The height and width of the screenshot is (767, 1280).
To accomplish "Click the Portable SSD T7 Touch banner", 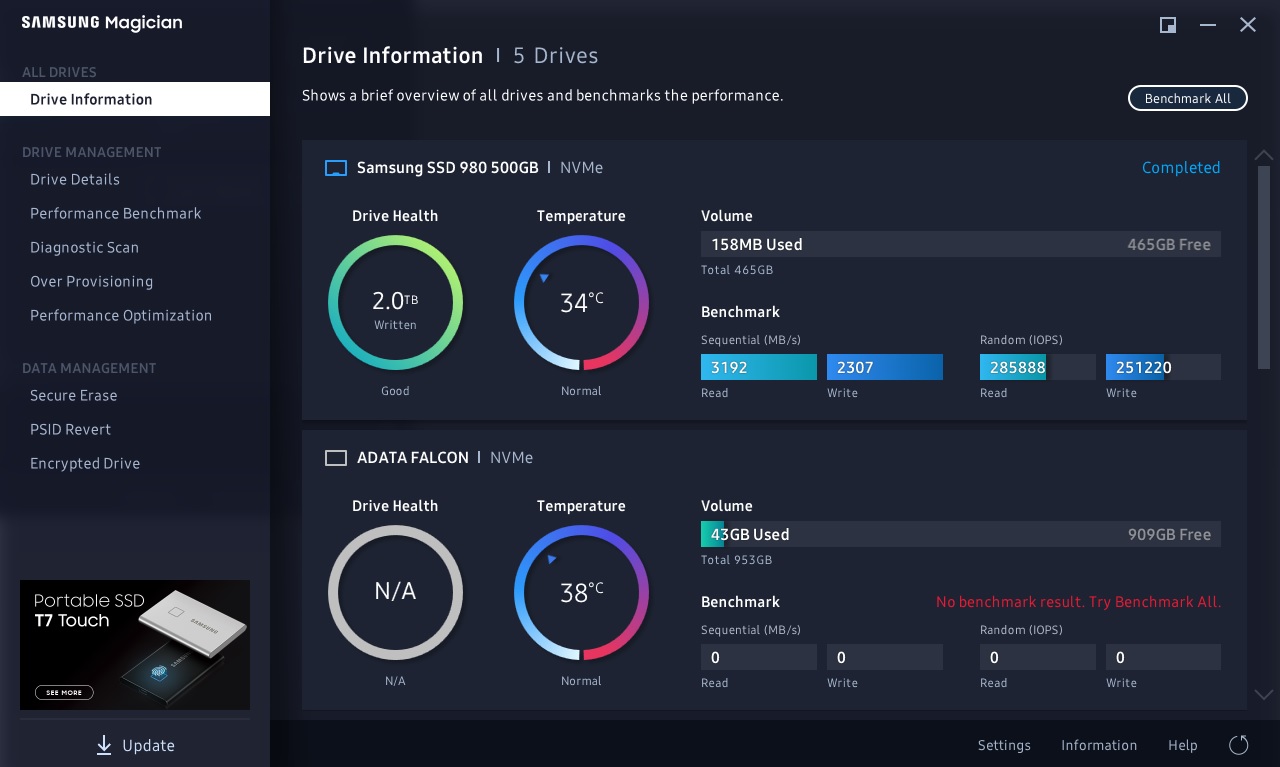I will click(135, 645).
